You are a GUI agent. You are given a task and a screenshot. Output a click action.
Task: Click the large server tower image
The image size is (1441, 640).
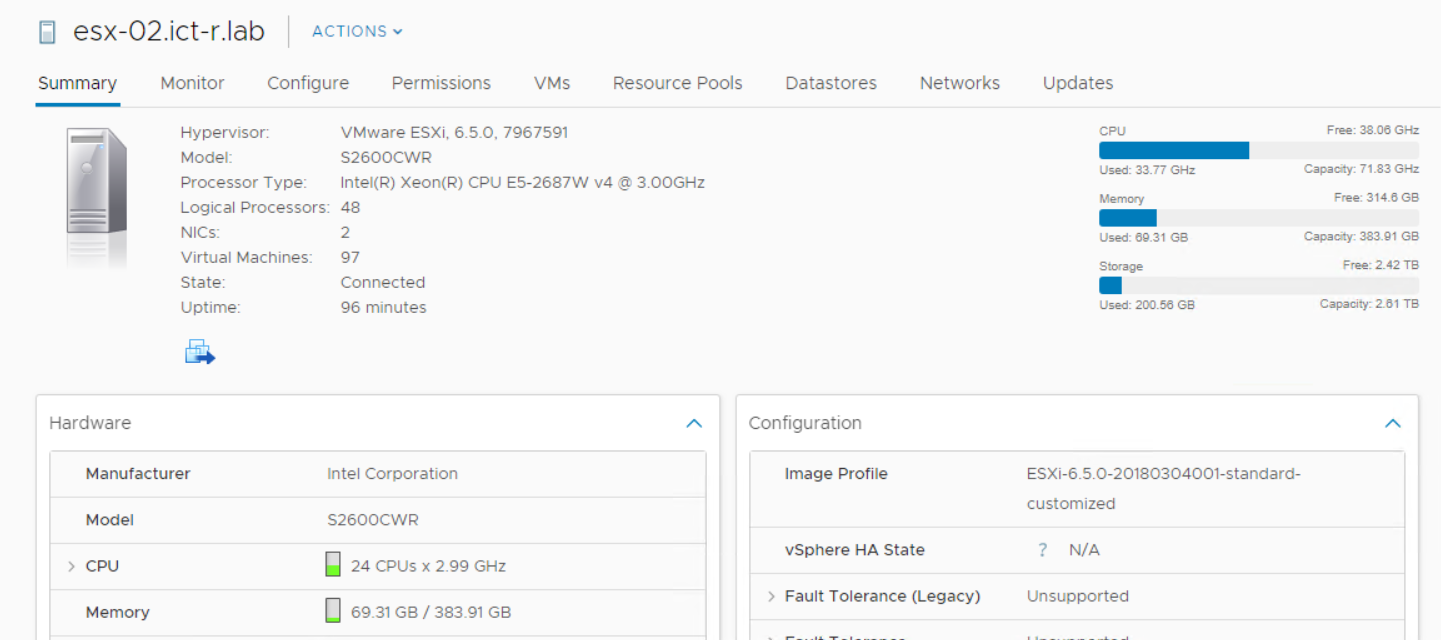(97, 196)
